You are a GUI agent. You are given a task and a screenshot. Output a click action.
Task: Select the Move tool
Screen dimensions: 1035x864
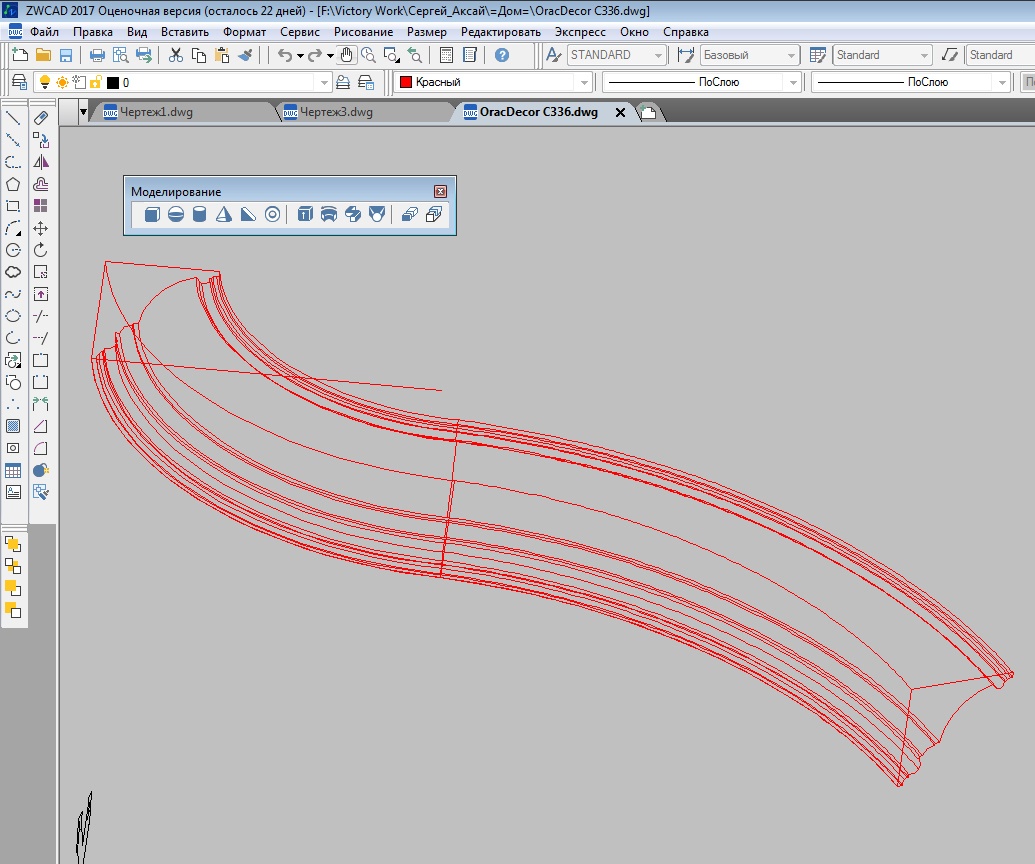[41, 228]
